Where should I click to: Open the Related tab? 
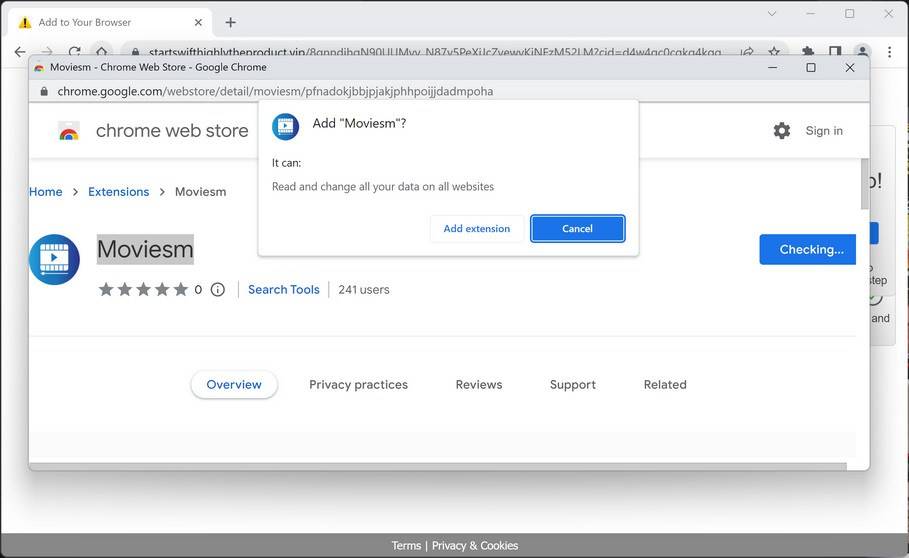click(665, 385)
